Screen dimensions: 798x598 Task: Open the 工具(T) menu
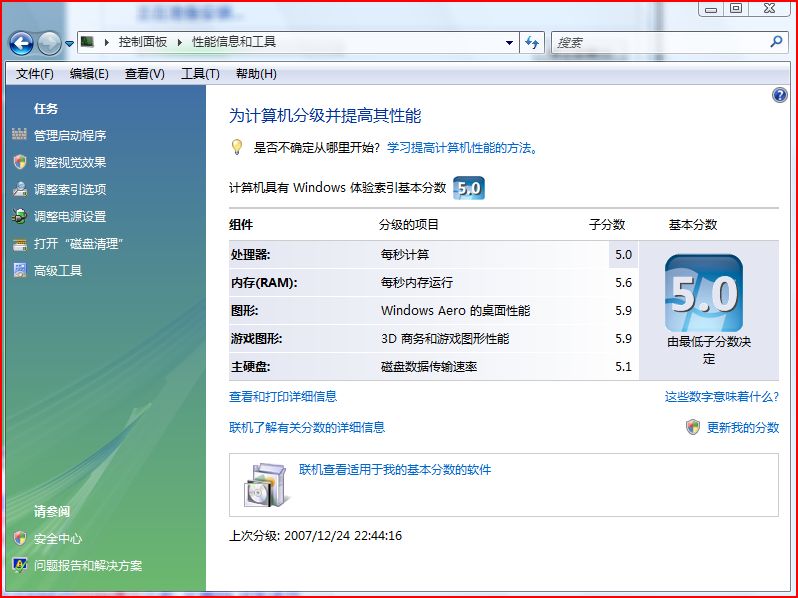(x=200, y=74)
